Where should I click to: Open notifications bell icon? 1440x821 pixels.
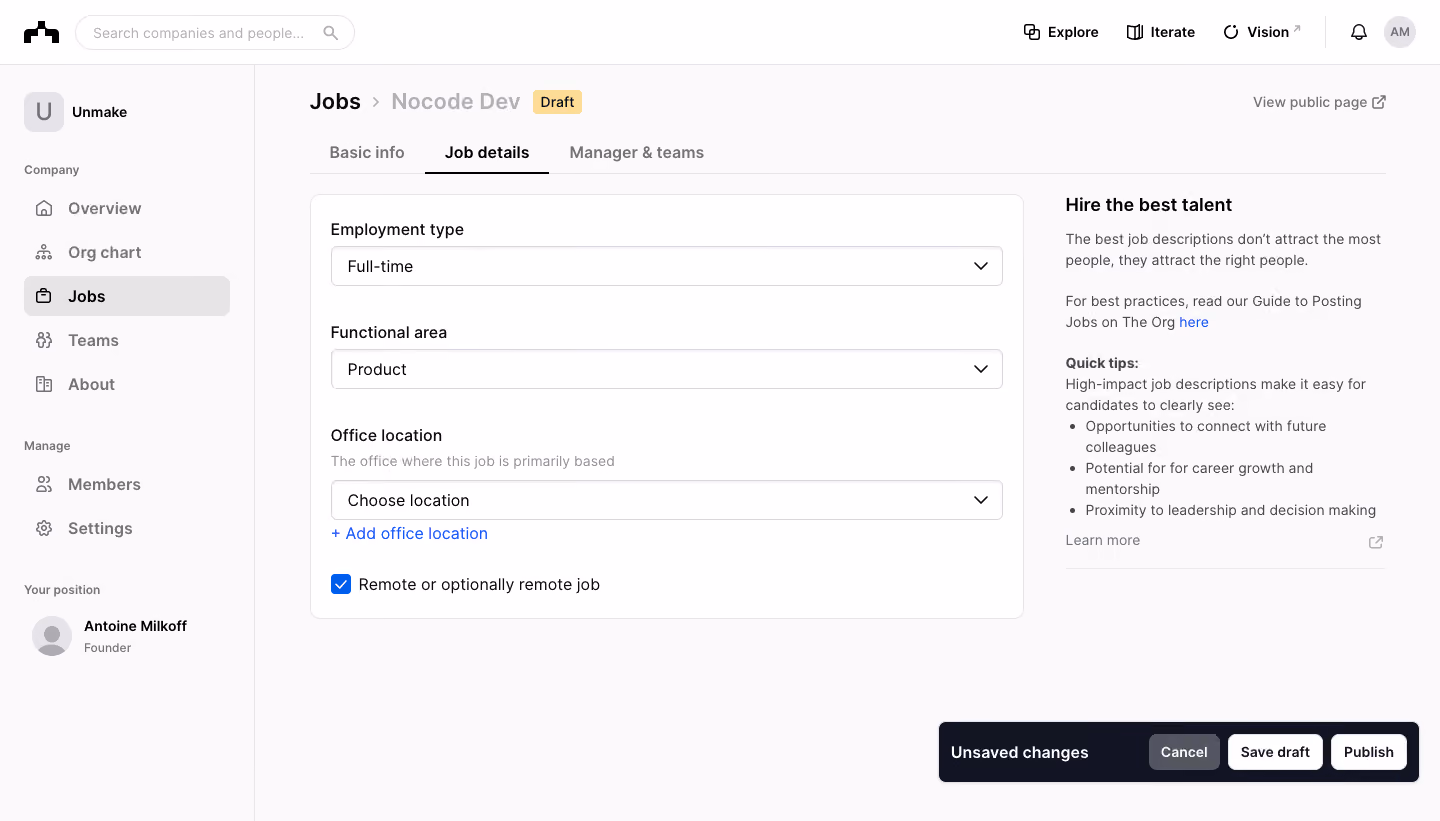click(x=1358, y=32)
